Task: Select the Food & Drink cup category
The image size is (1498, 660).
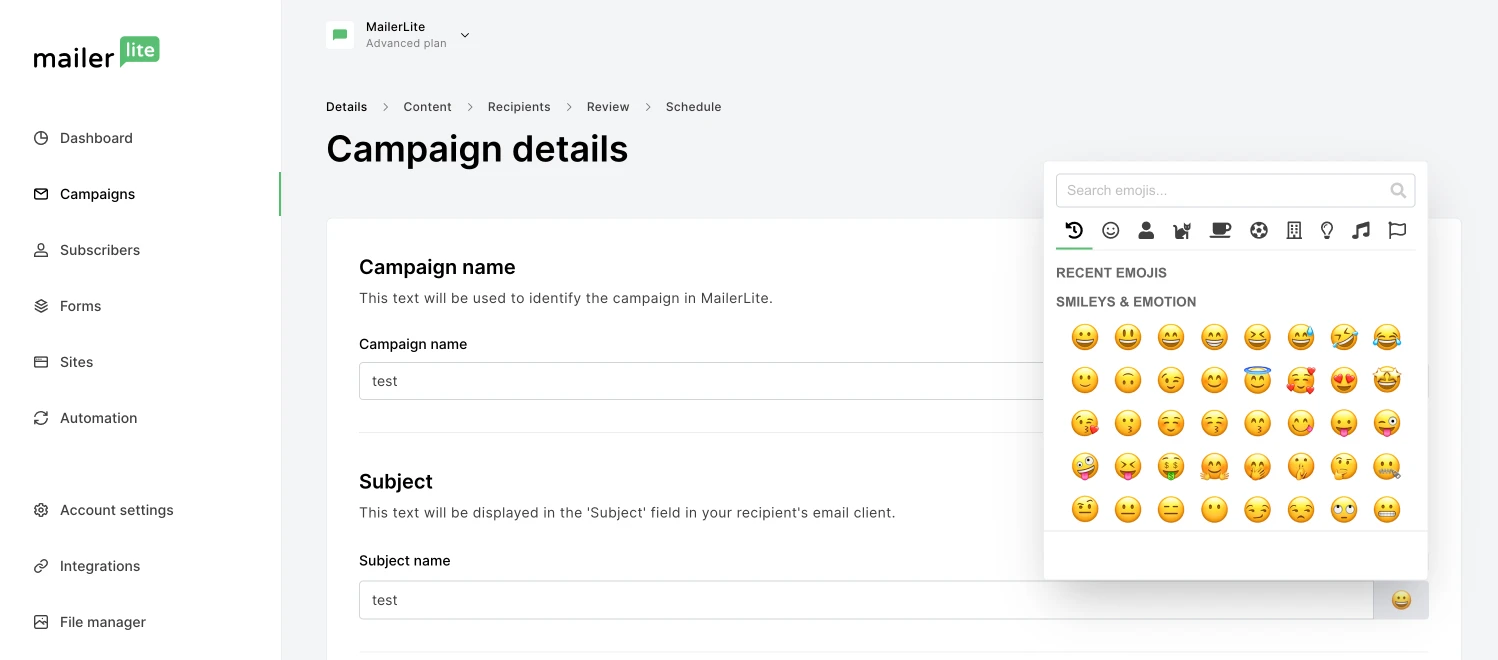Action: click(x=1220, y=231)
